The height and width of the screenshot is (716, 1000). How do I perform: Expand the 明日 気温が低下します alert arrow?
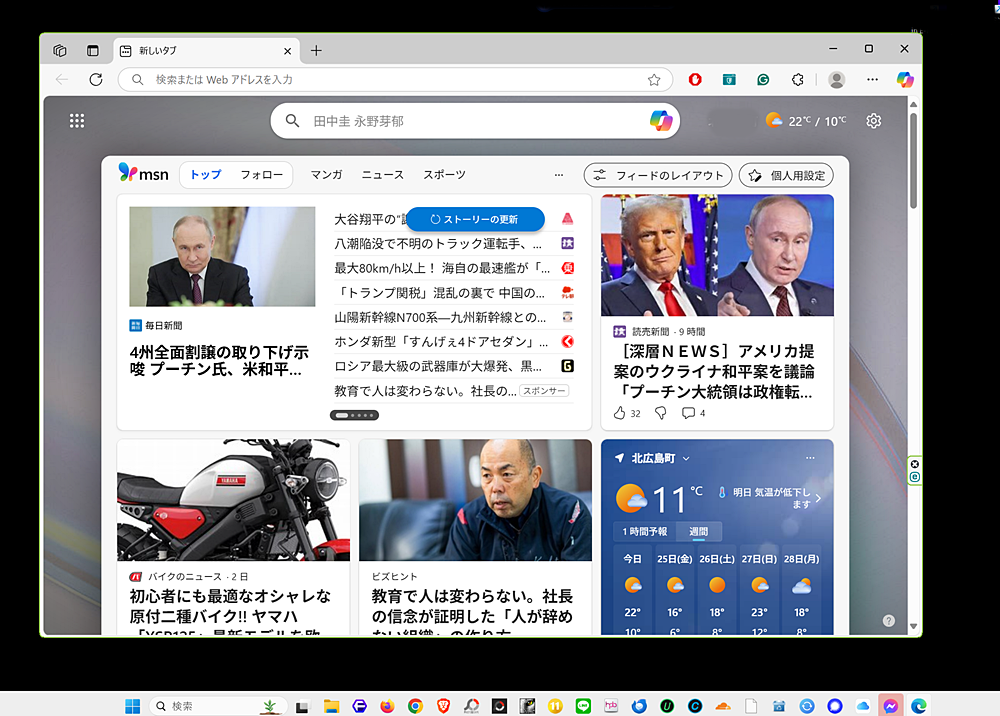(818, 498)
